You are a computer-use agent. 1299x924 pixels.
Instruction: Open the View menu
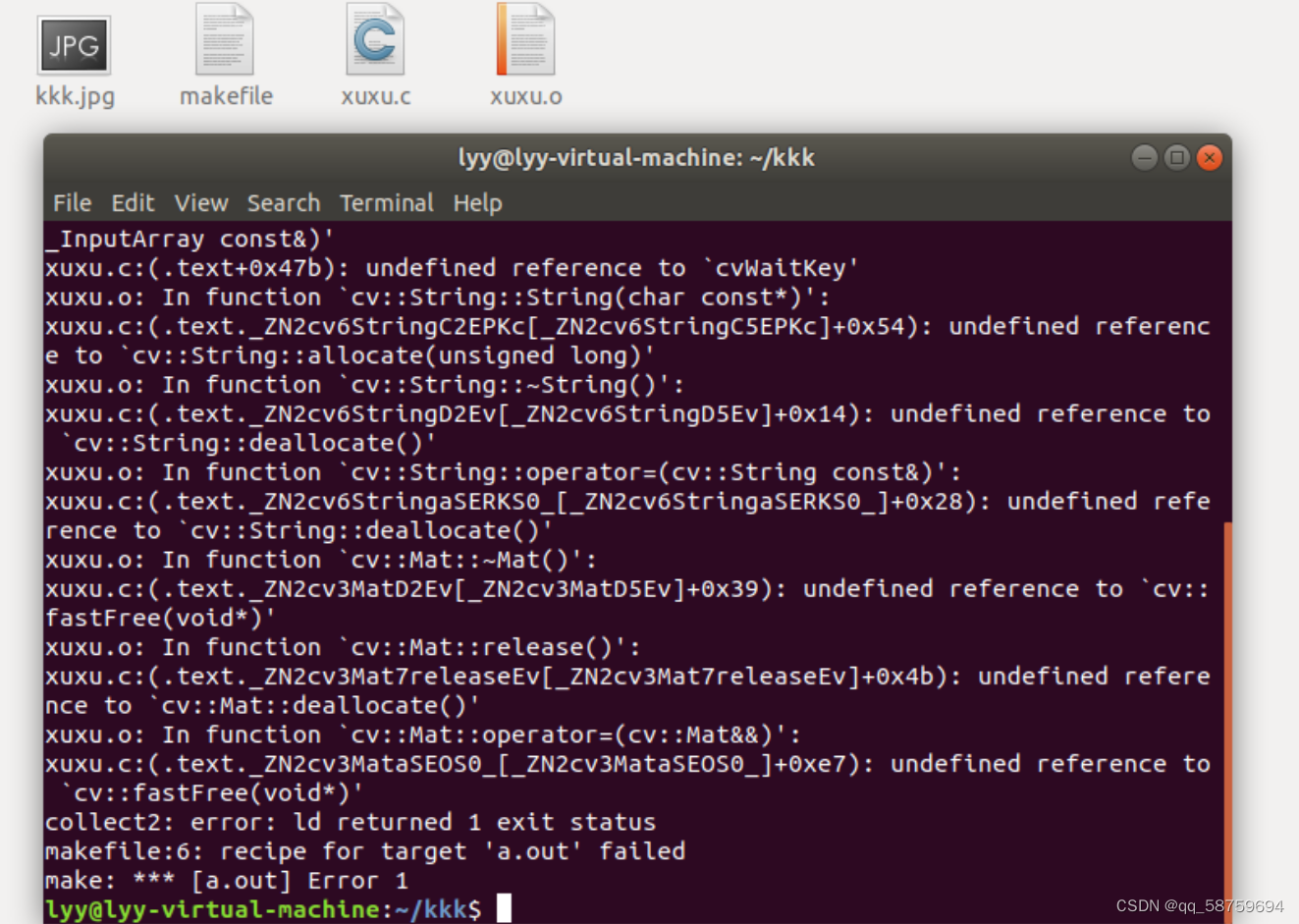[x=200, y=203]
